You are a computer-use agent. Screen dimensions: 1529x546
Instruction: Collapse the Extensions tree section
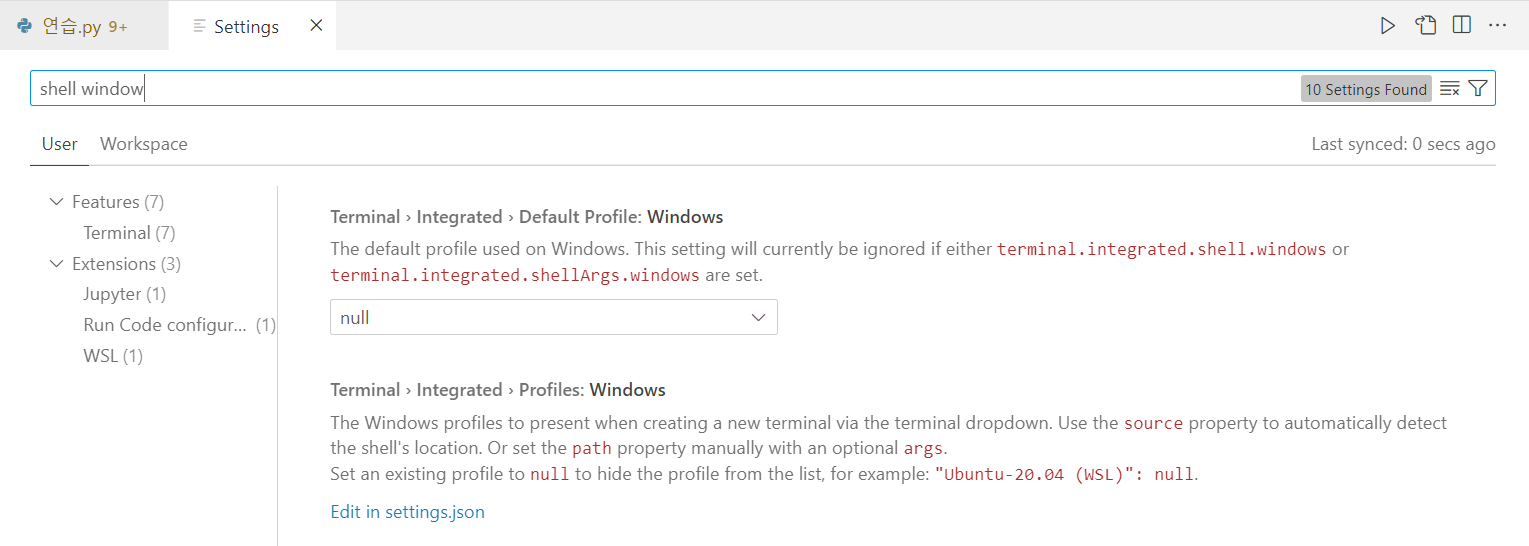(x=56, y=264)
